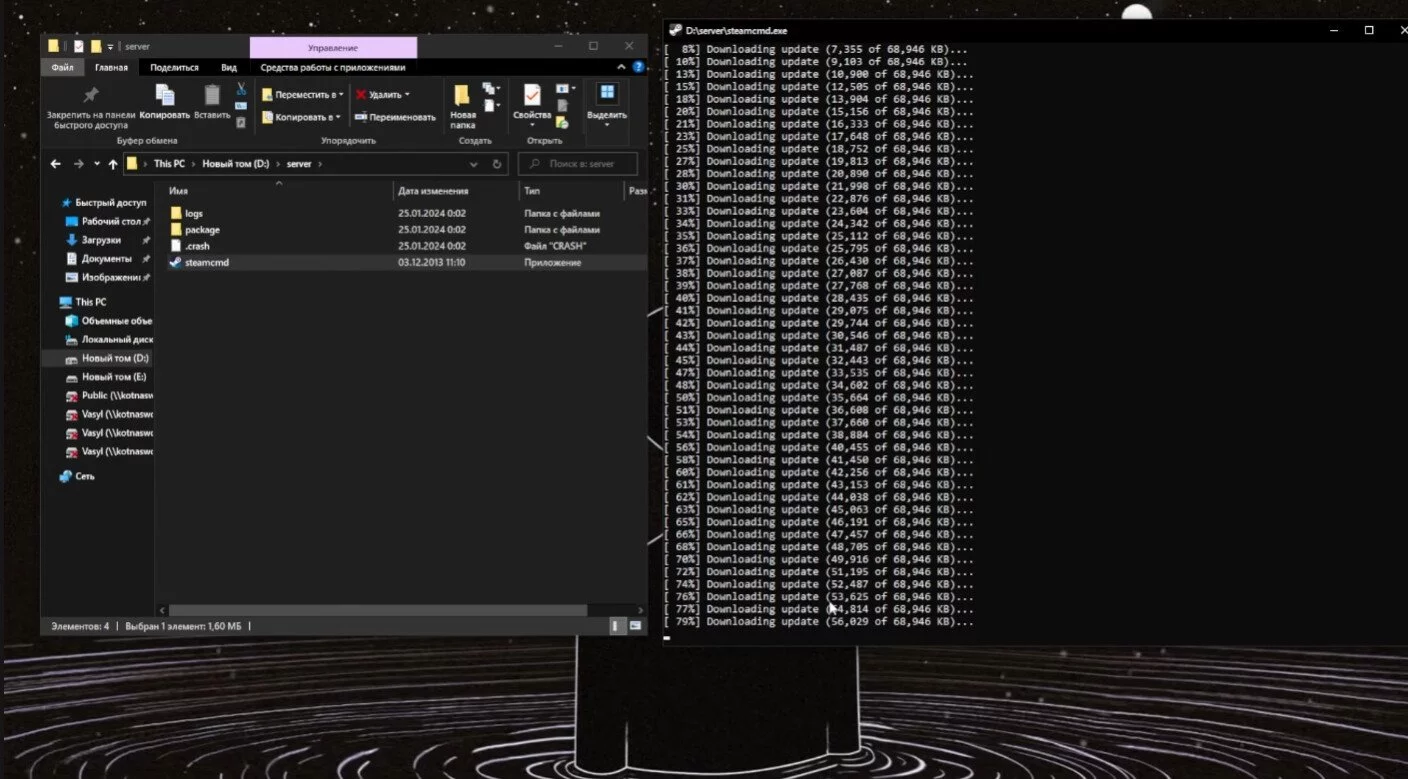The image size is (1408, 779).
Task: Switch to details view icon in status bar
Action: [616, 626]
